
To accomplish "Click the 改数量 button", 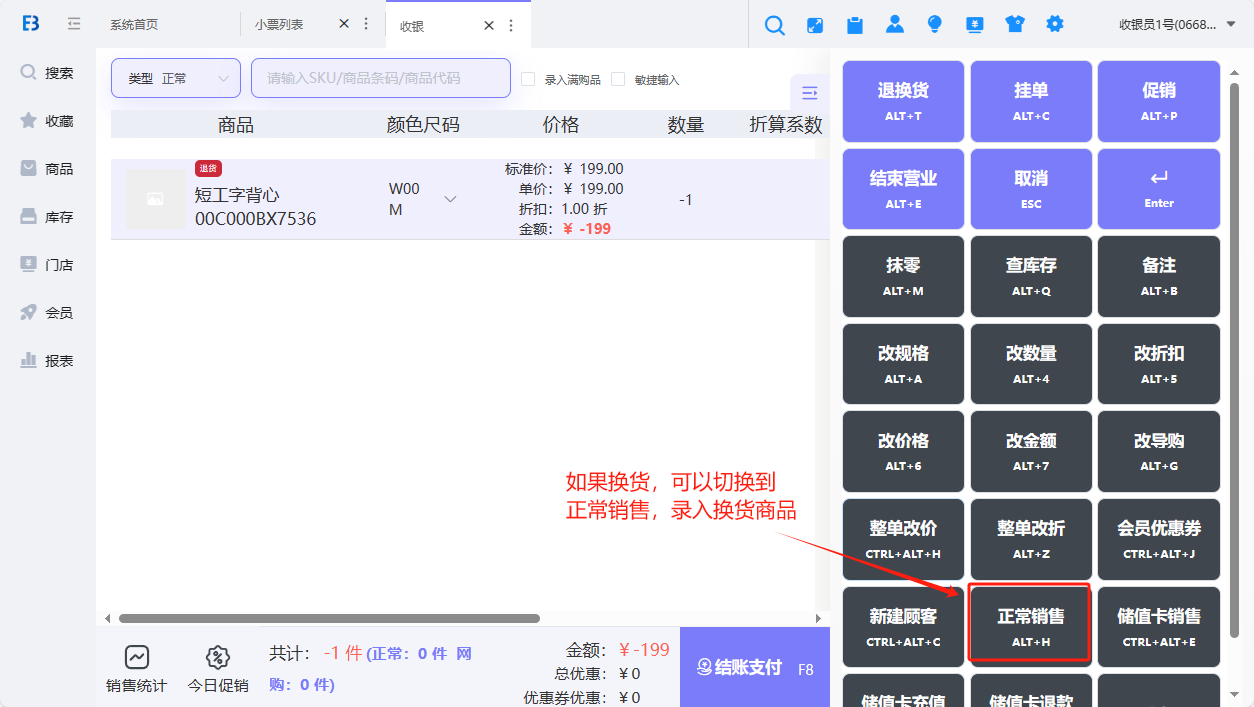I will click(x=1031, y=364).
